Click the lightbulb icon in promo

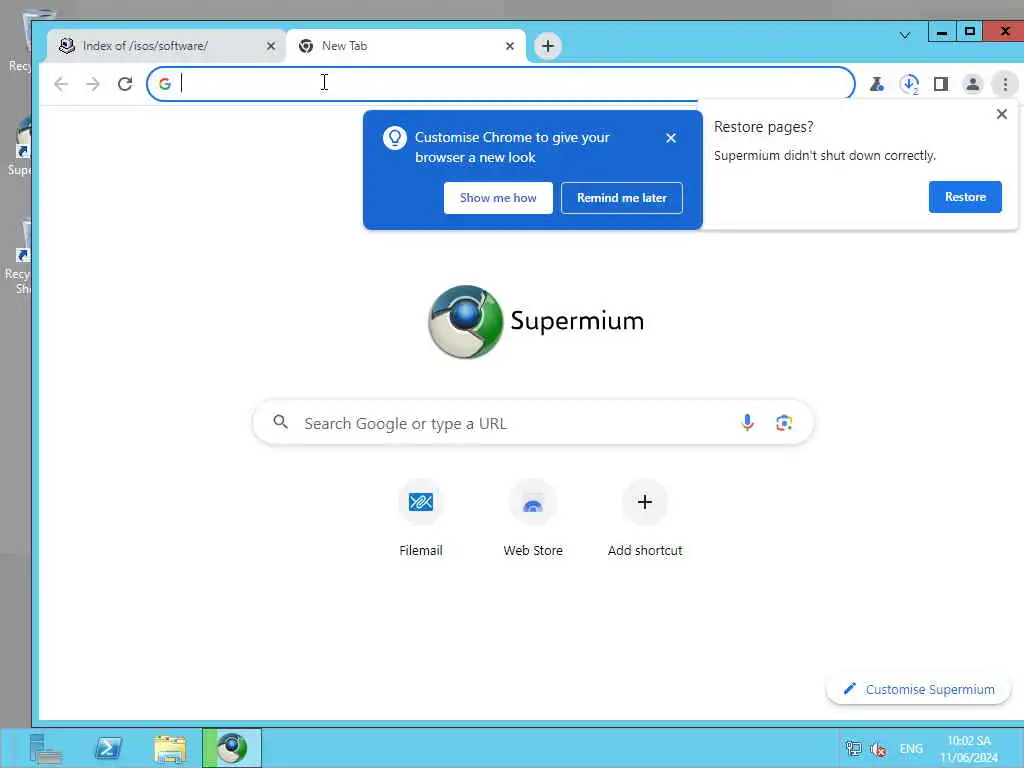(x=394, y=138)
